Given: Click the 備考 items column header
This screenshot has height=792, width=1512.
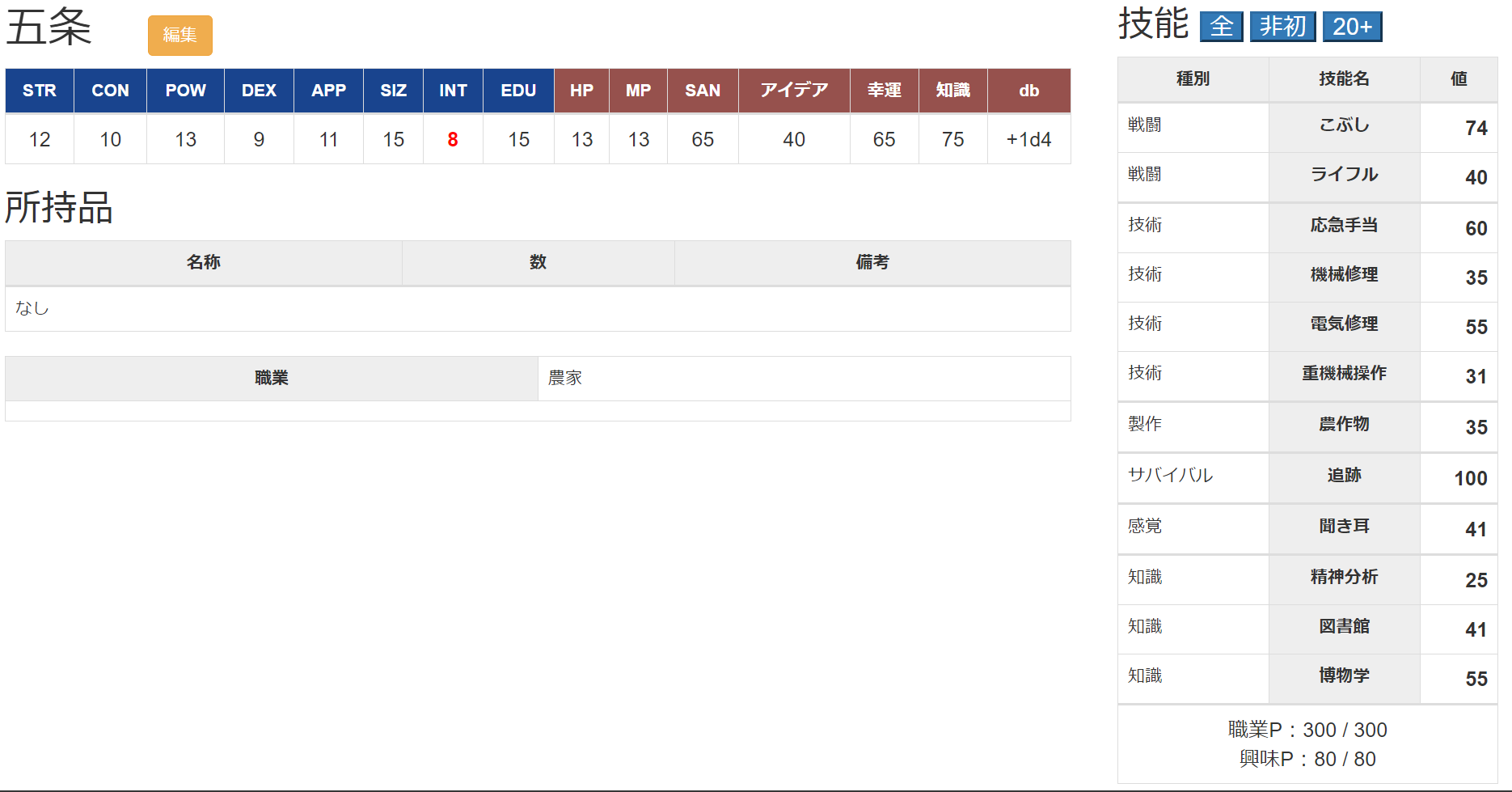Looking at the screenshot, I should tap(872, 262).
